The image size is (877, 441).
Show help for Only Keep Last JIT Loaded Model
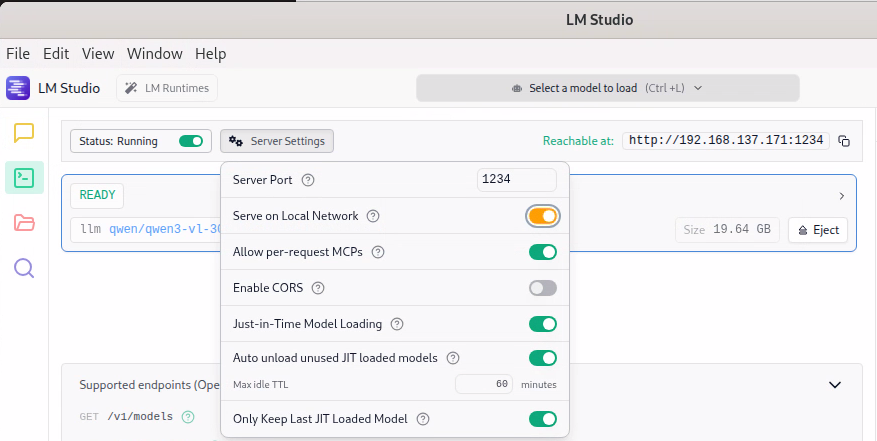point(423,419)
